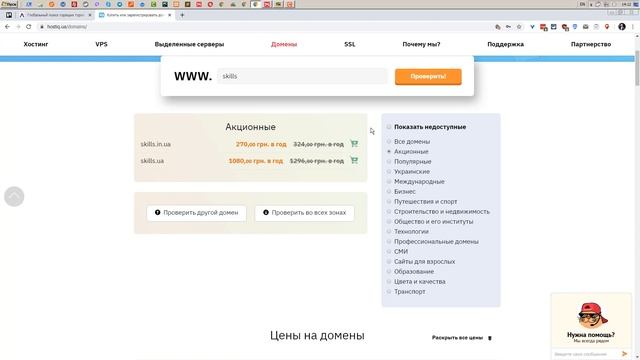Select 'Строительство и недвижимость' radio option
This screenshot has height=360, width=640.
coord(389,211)
